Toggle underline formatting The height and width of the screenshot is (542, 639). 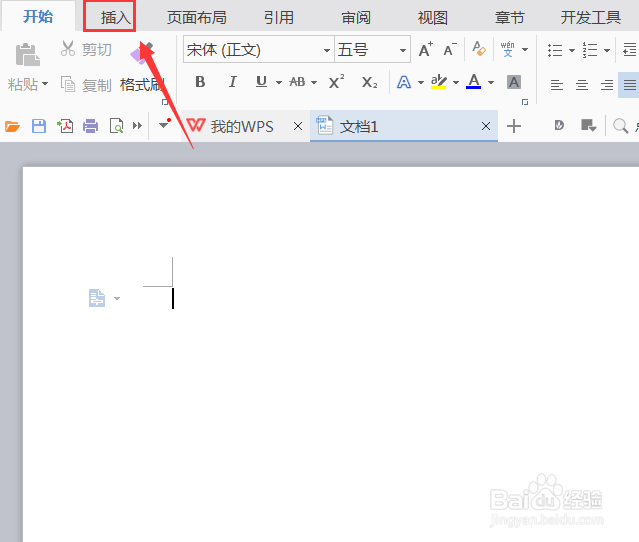pos(261,82)
